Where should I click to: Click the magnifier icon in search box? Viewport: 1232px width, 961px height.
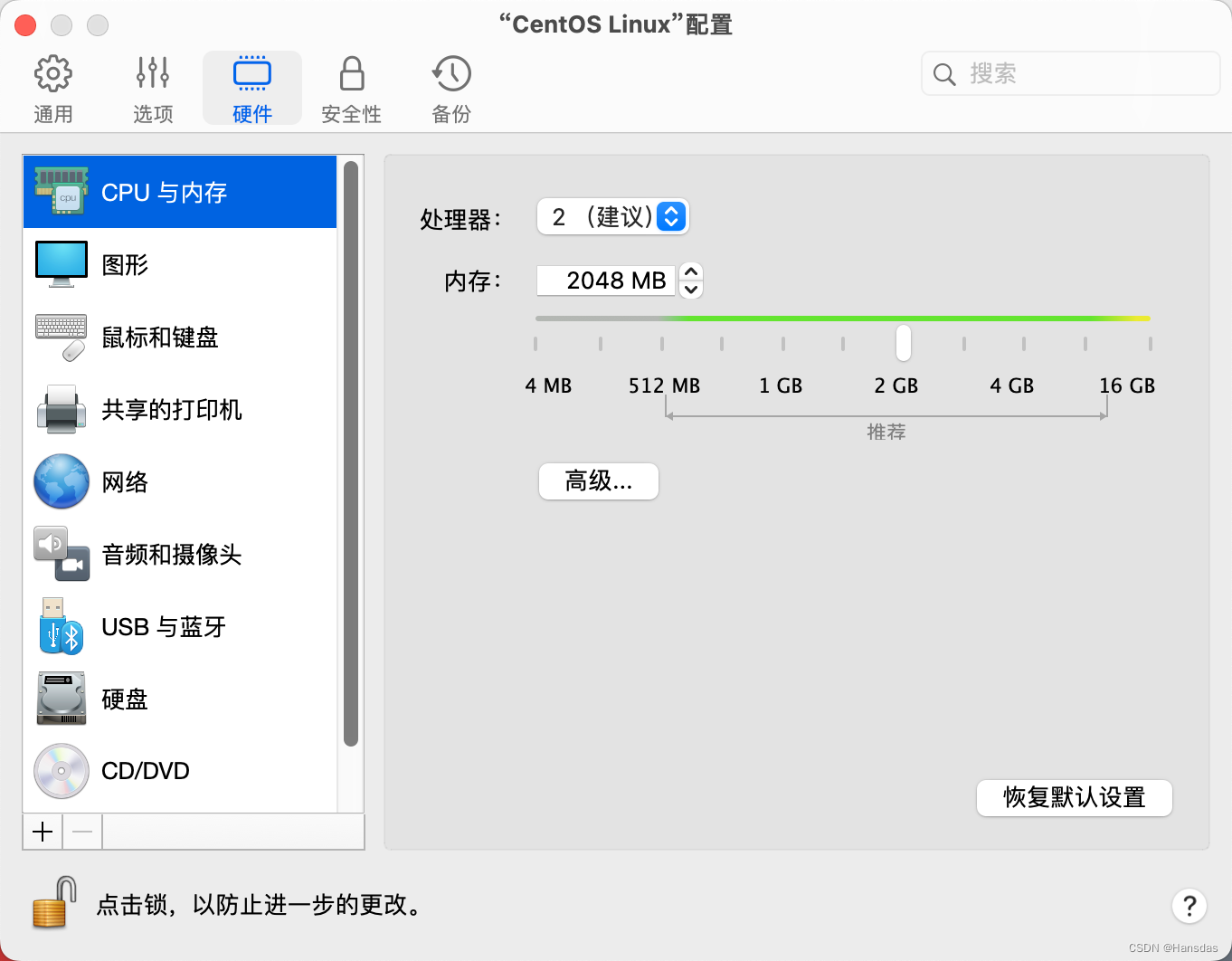(x=944, y=74)
